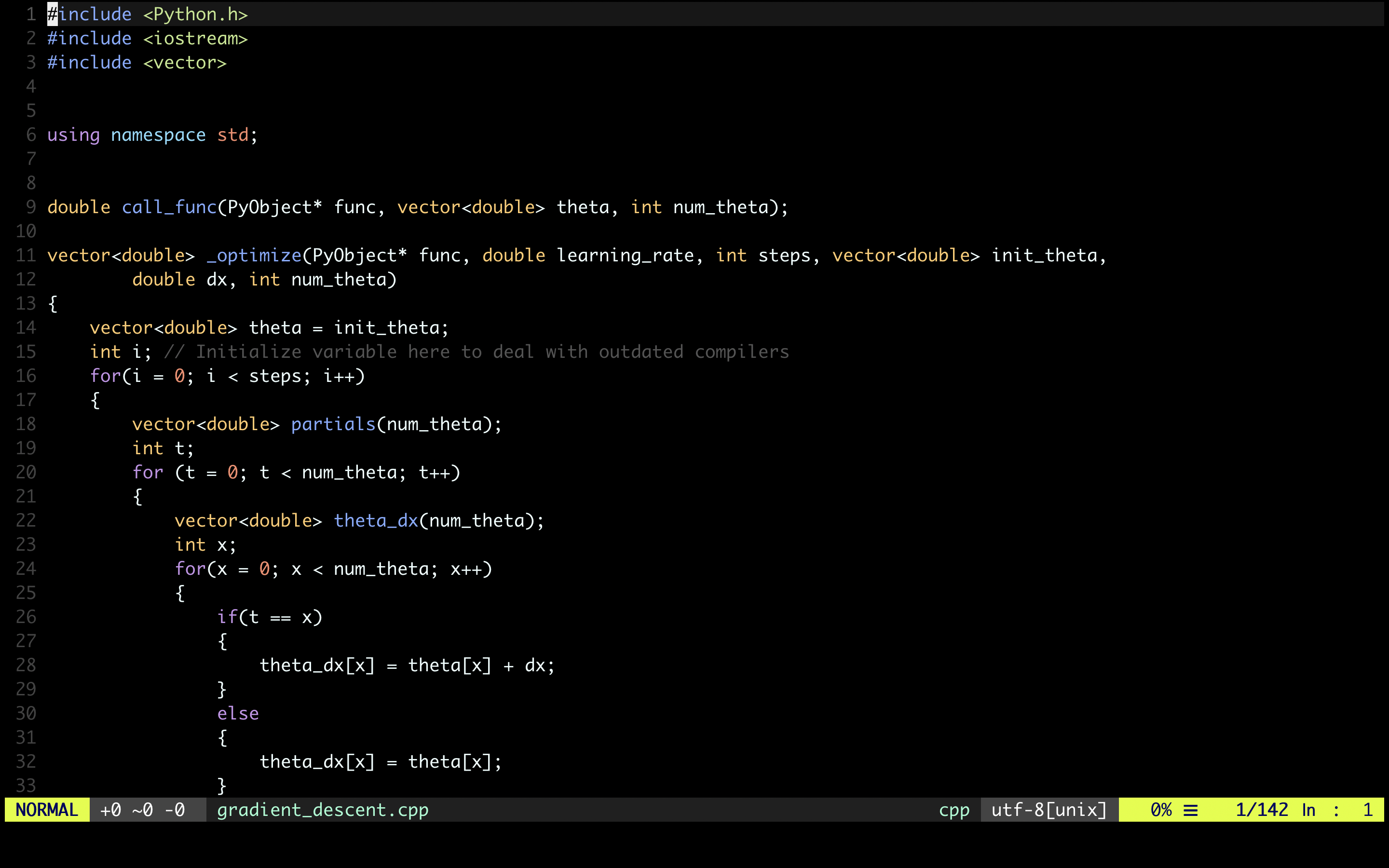Click the partials vector declaration name

333,424
